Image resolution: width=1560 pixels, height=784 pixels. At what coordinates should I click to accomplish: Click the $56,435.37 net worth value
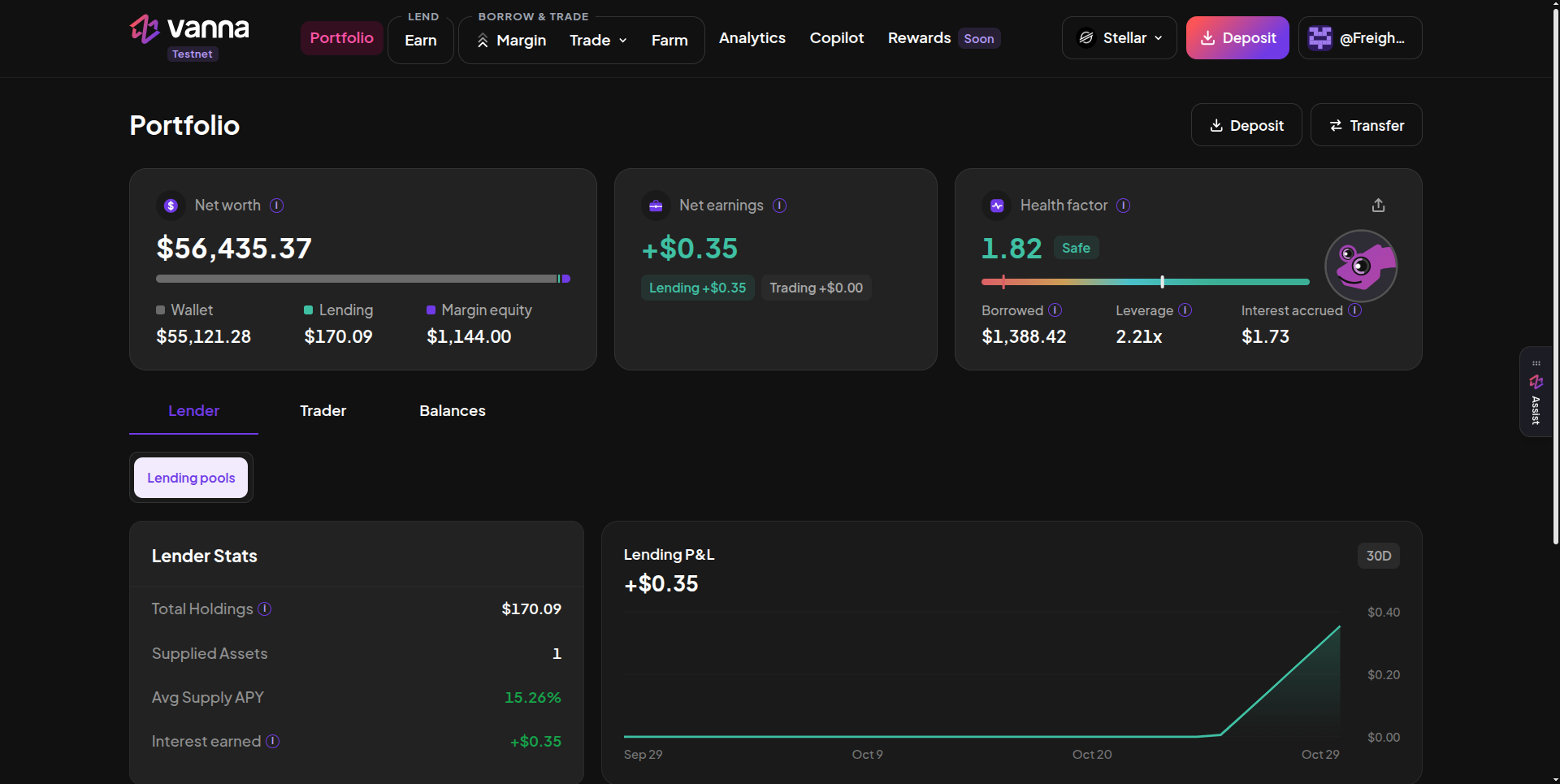[x=234, y=249]
